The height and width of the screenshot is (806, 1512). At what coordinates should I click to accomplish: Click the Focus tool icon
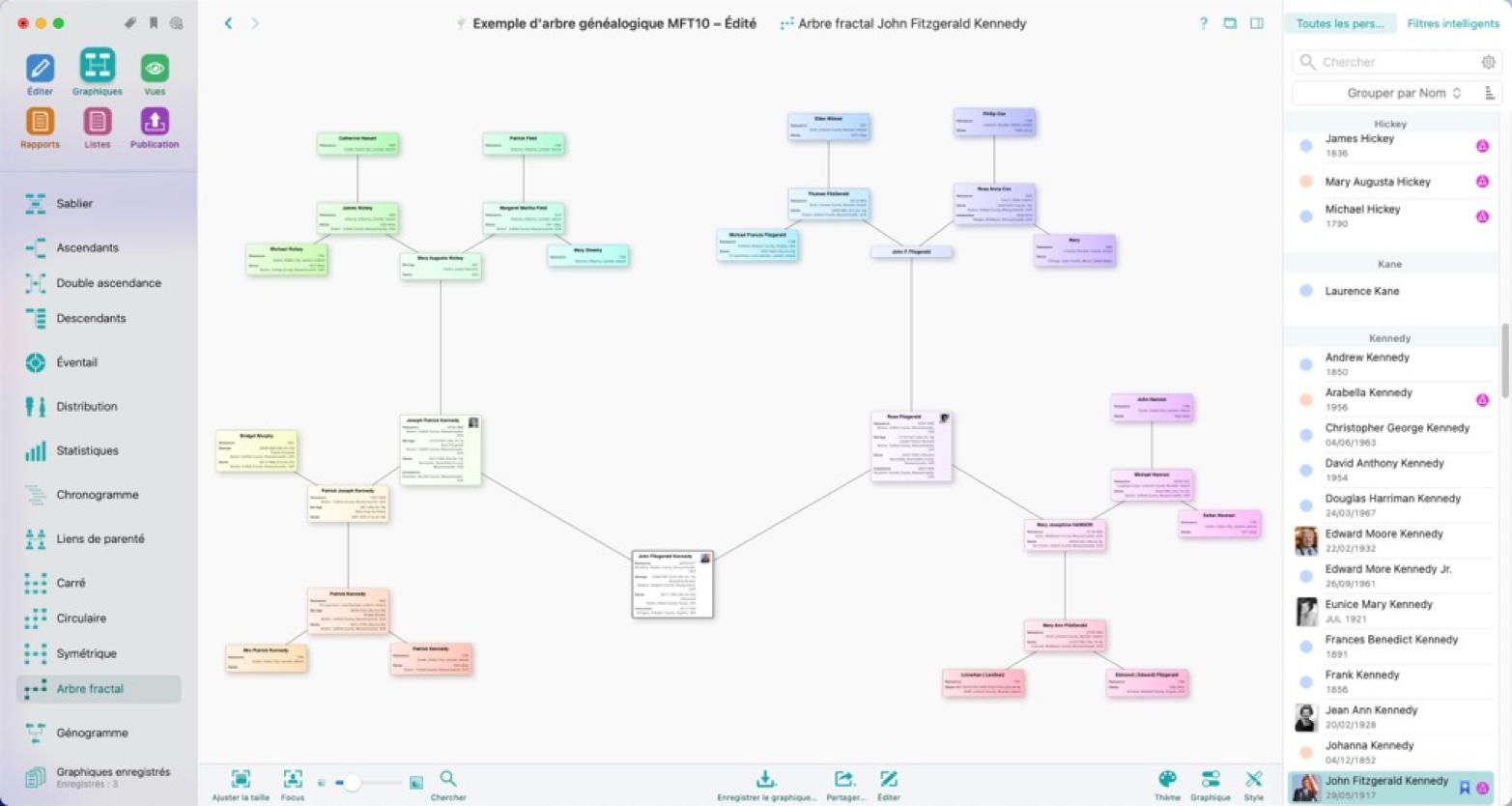pos(293,779)
